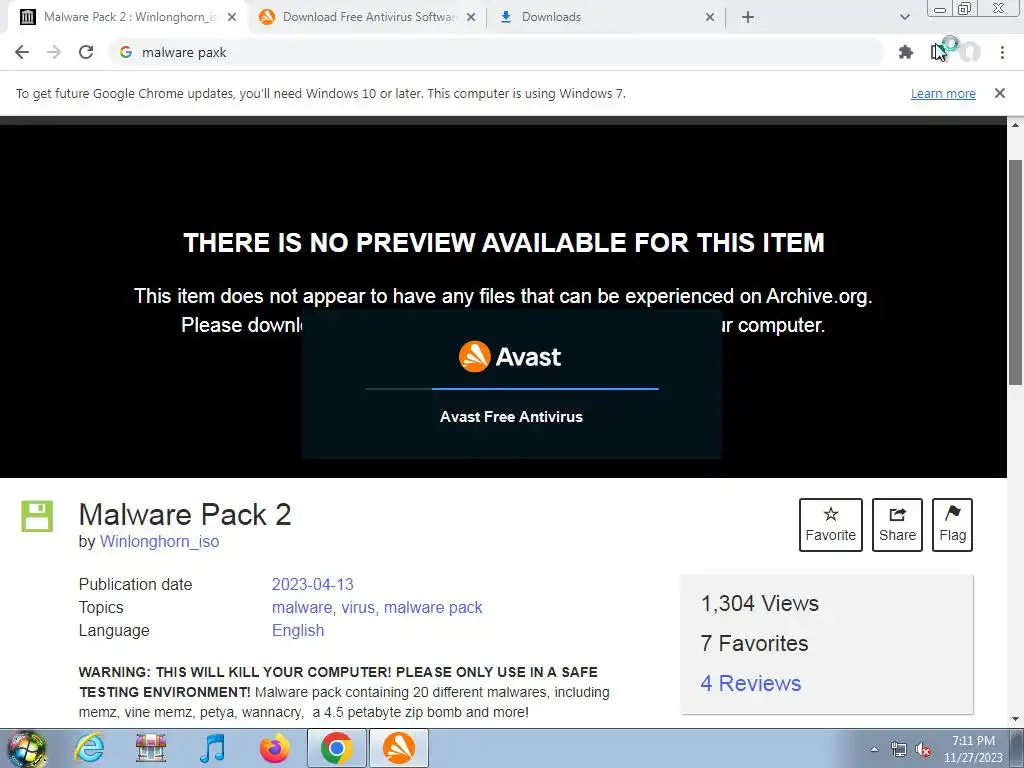
Task: Click the green floppy disk software icon
Action: [37, 517]
